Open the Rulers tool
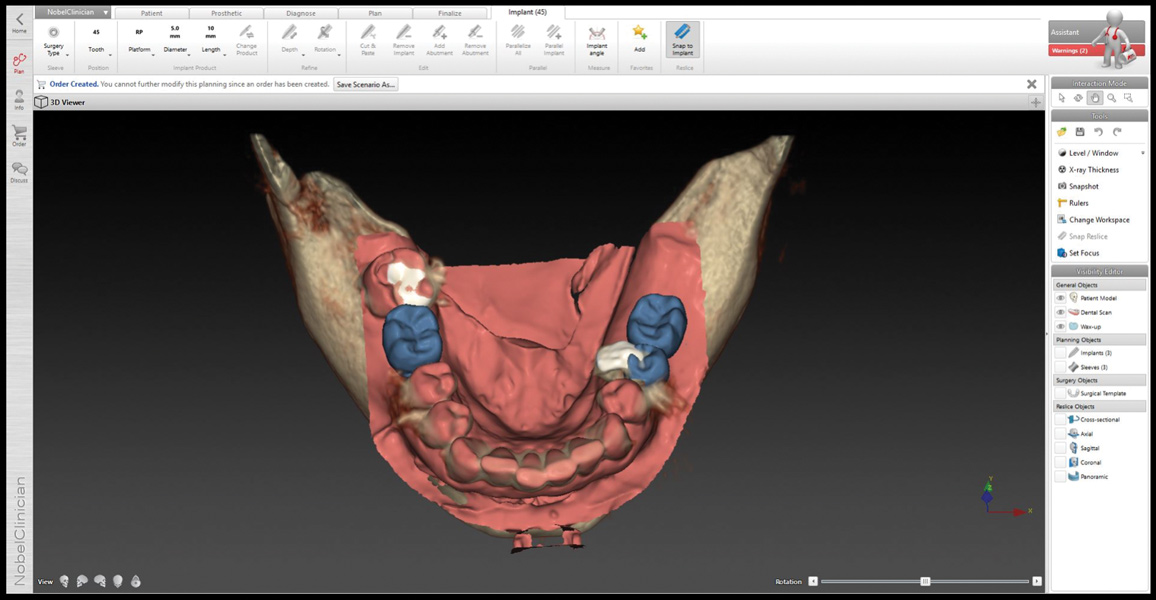 click(x=1078, y=203)
